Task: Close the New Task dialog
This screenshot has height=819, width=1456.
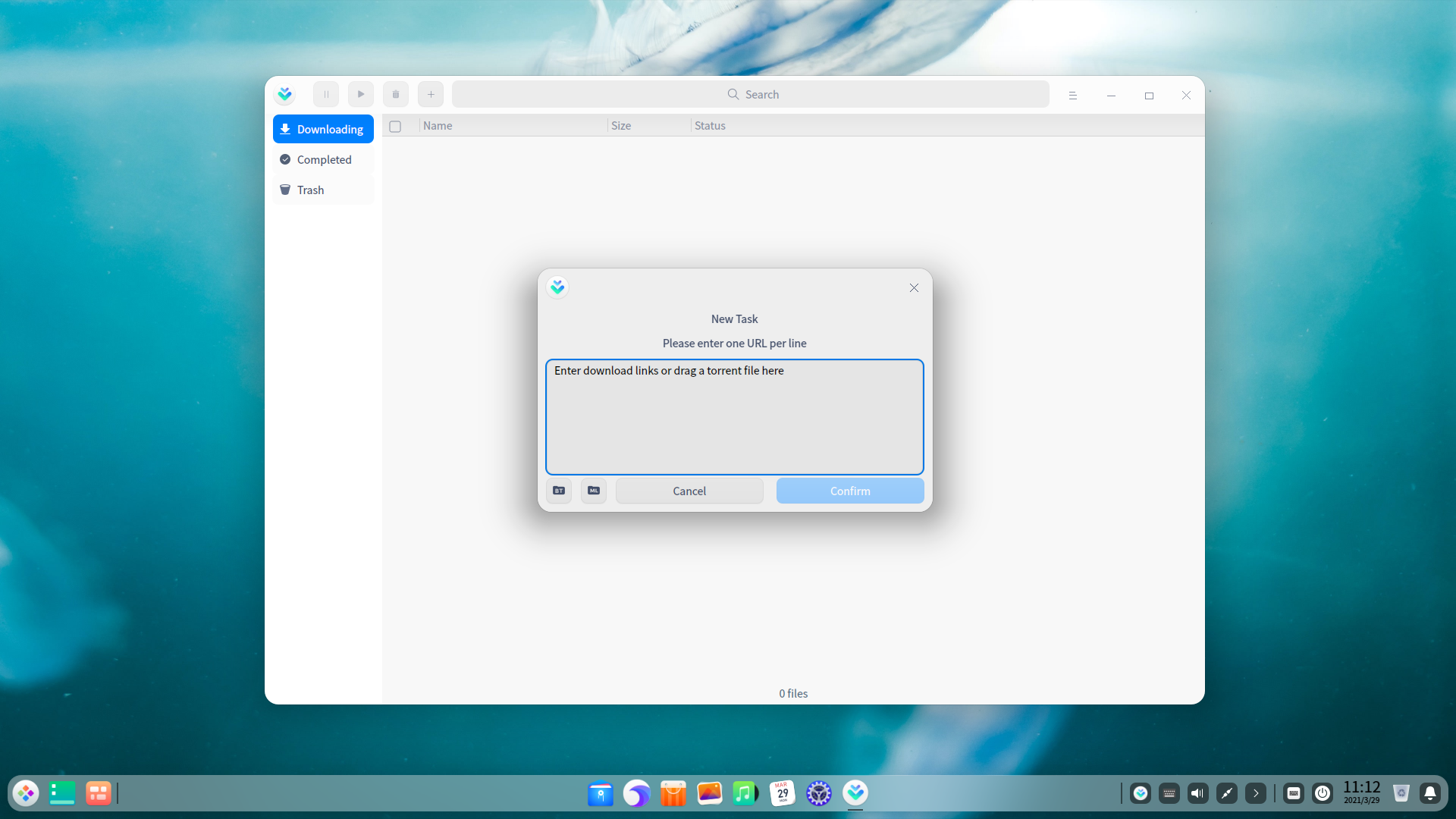Action: click(914, 288)
